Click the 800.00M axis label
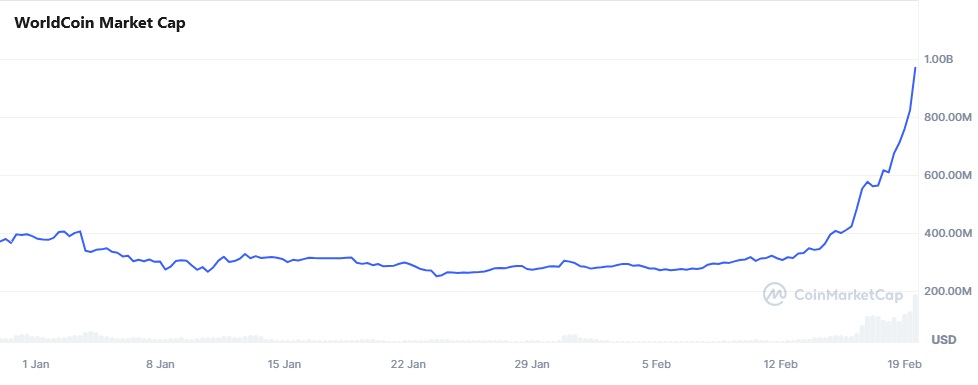 point(948,117)
